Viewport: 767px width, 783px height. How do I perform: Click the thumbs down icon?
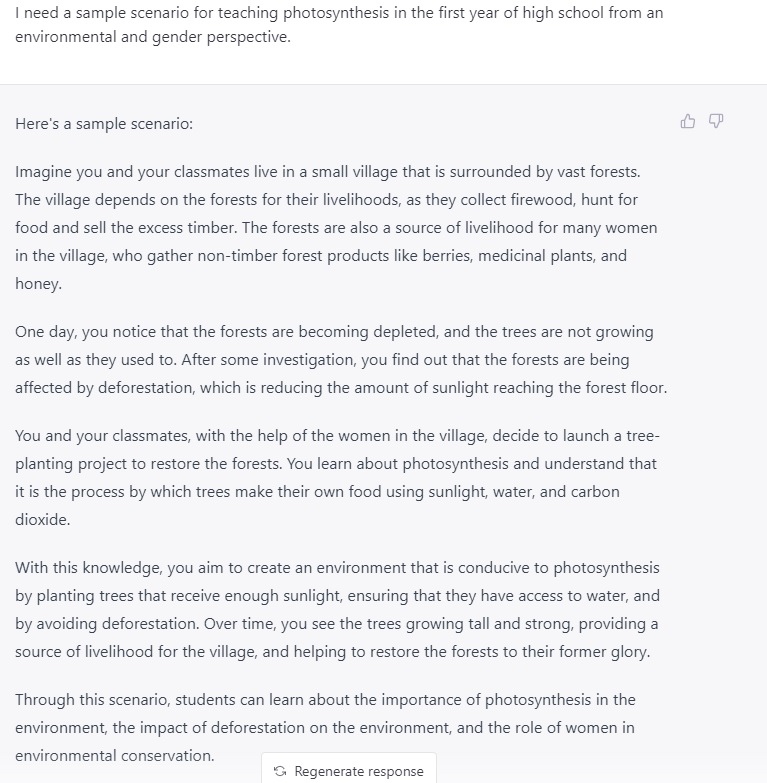(x=716, y=121)
